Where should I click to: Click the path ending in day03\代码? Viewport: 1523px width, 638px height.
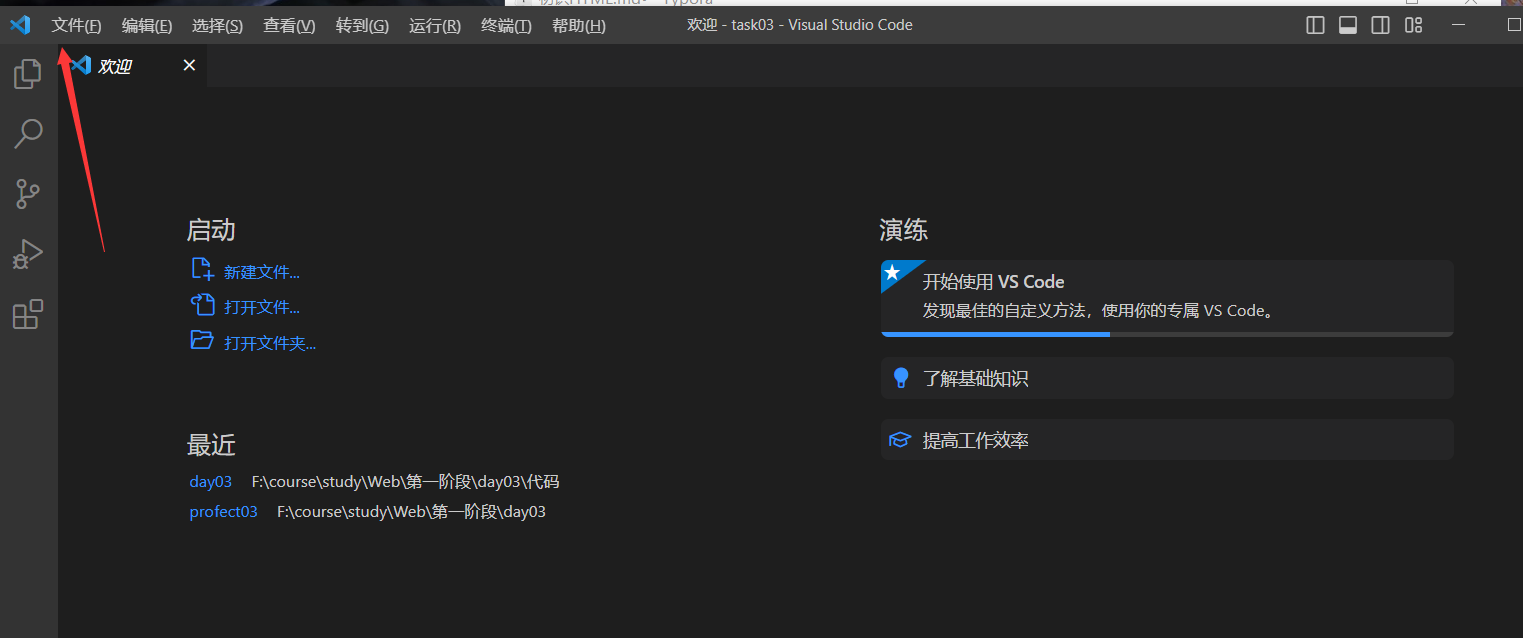[x=405, y=481]
